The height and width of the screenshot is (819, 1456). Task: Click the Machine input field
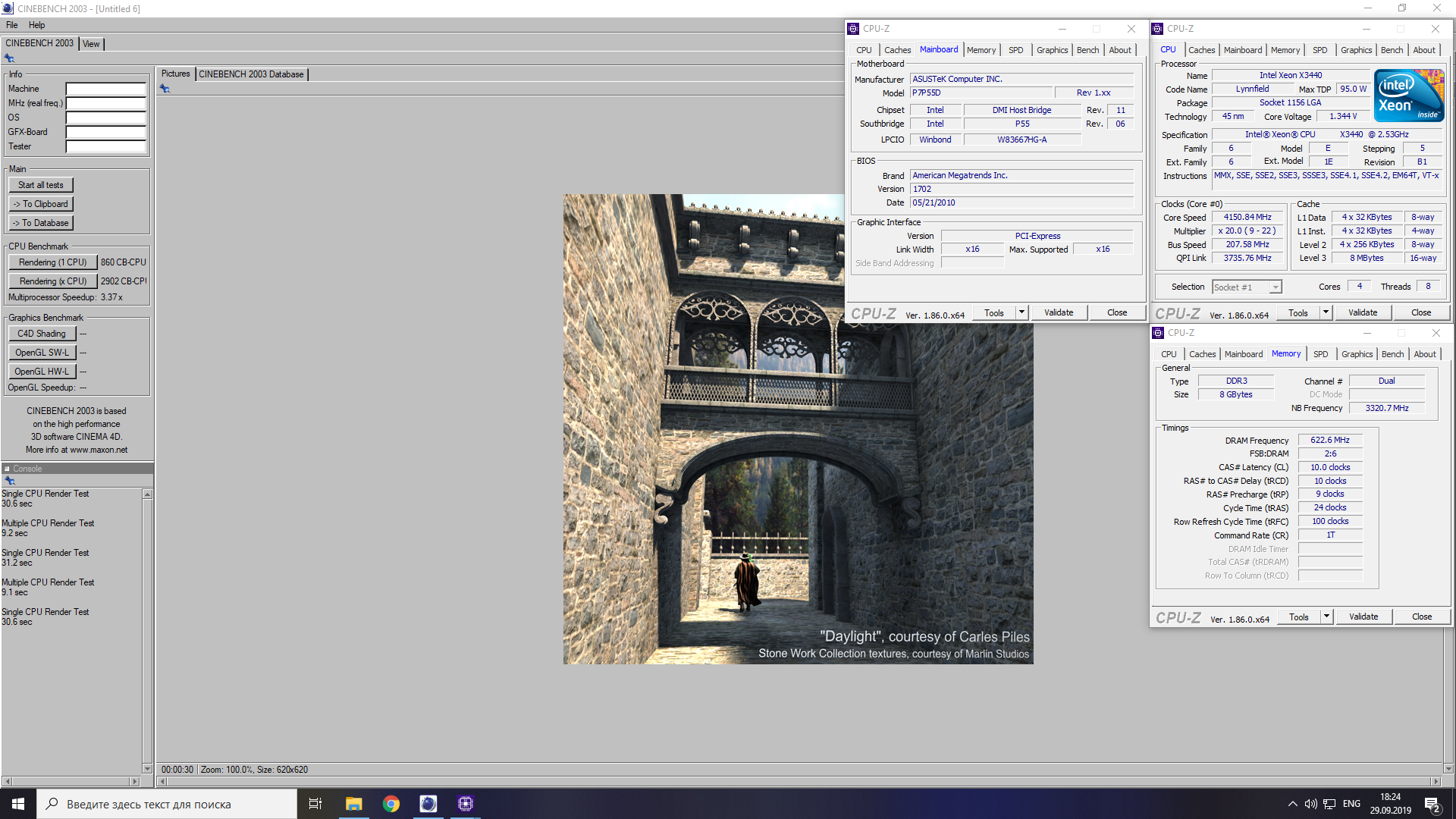105,89
